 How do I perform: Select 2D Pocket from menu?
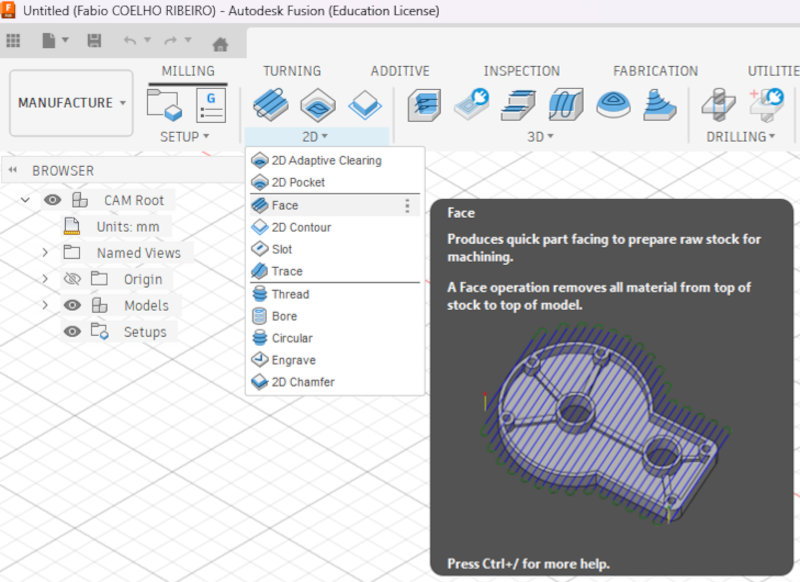335,182
